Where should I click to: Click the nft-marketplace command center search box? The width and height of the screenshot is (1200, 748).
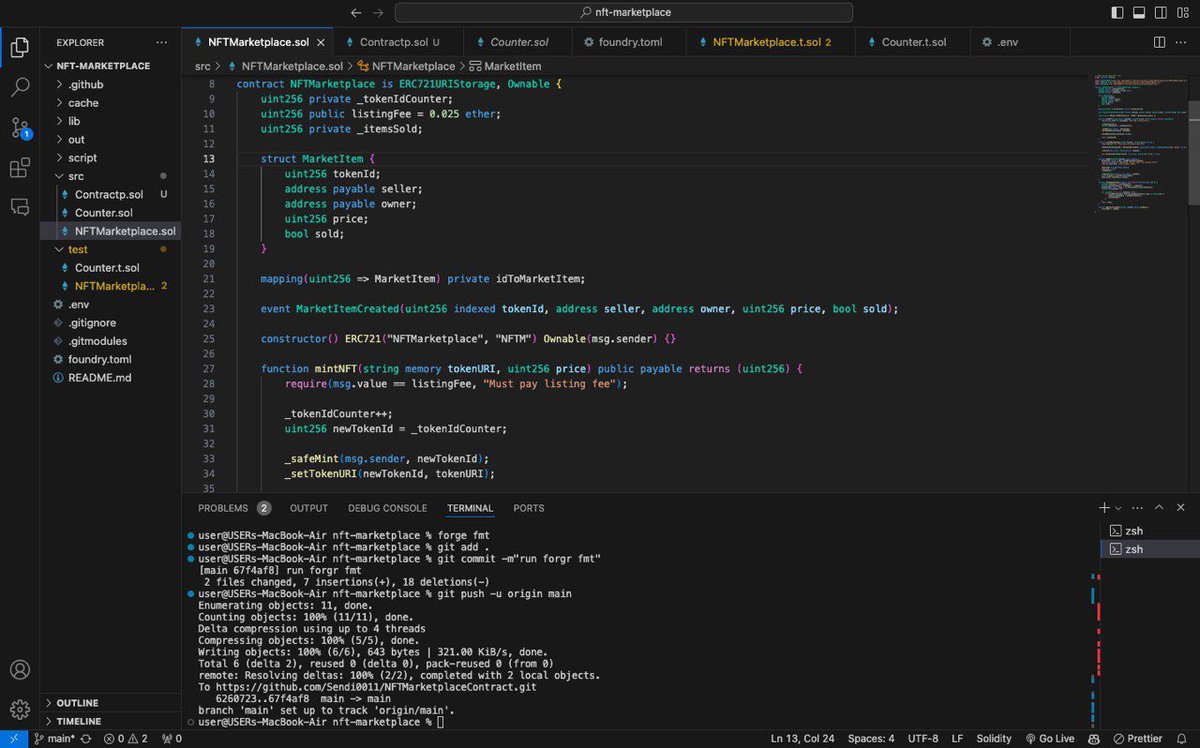(624, 12)
